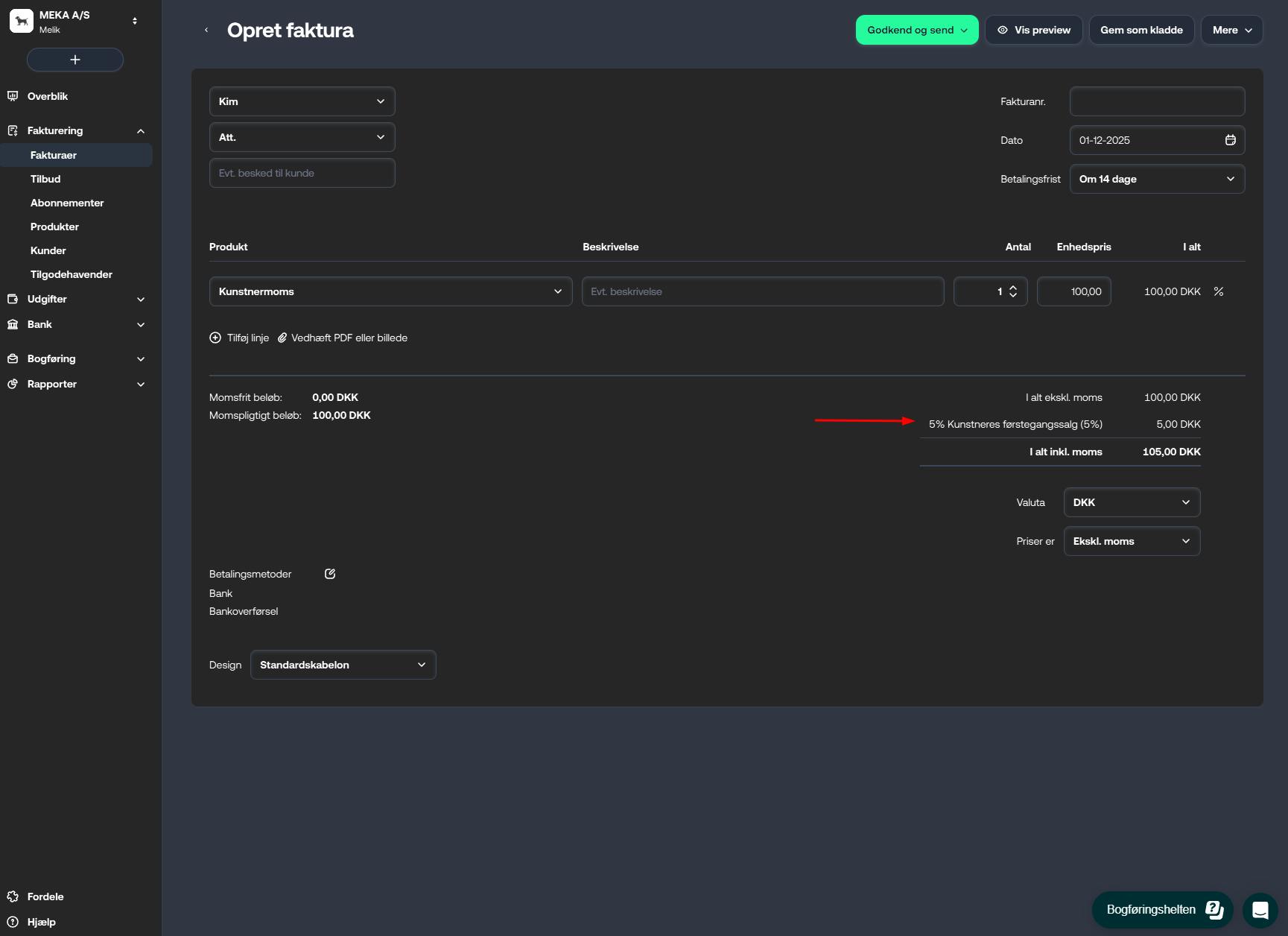Viewport: 1288px width, 936px height.
Task: Go to Kunder in the sidebar
Action: 48,250
